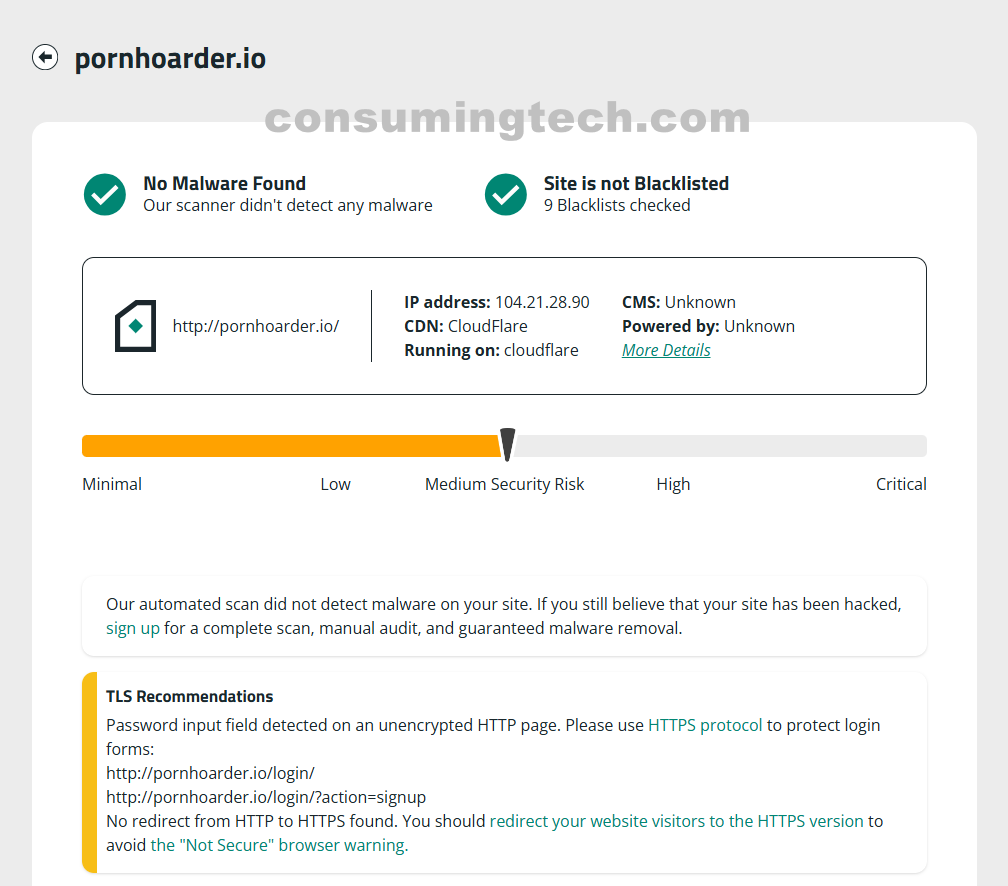
Task: Click the pornhoarder.io page title
Action: [170, 58]
